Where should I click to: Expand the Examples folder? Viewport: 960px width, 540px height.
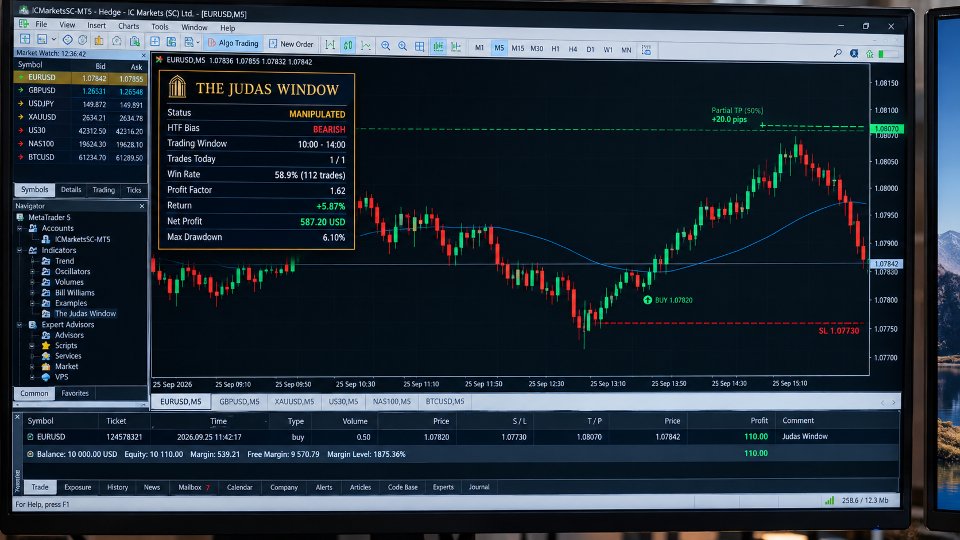[32, 303]
